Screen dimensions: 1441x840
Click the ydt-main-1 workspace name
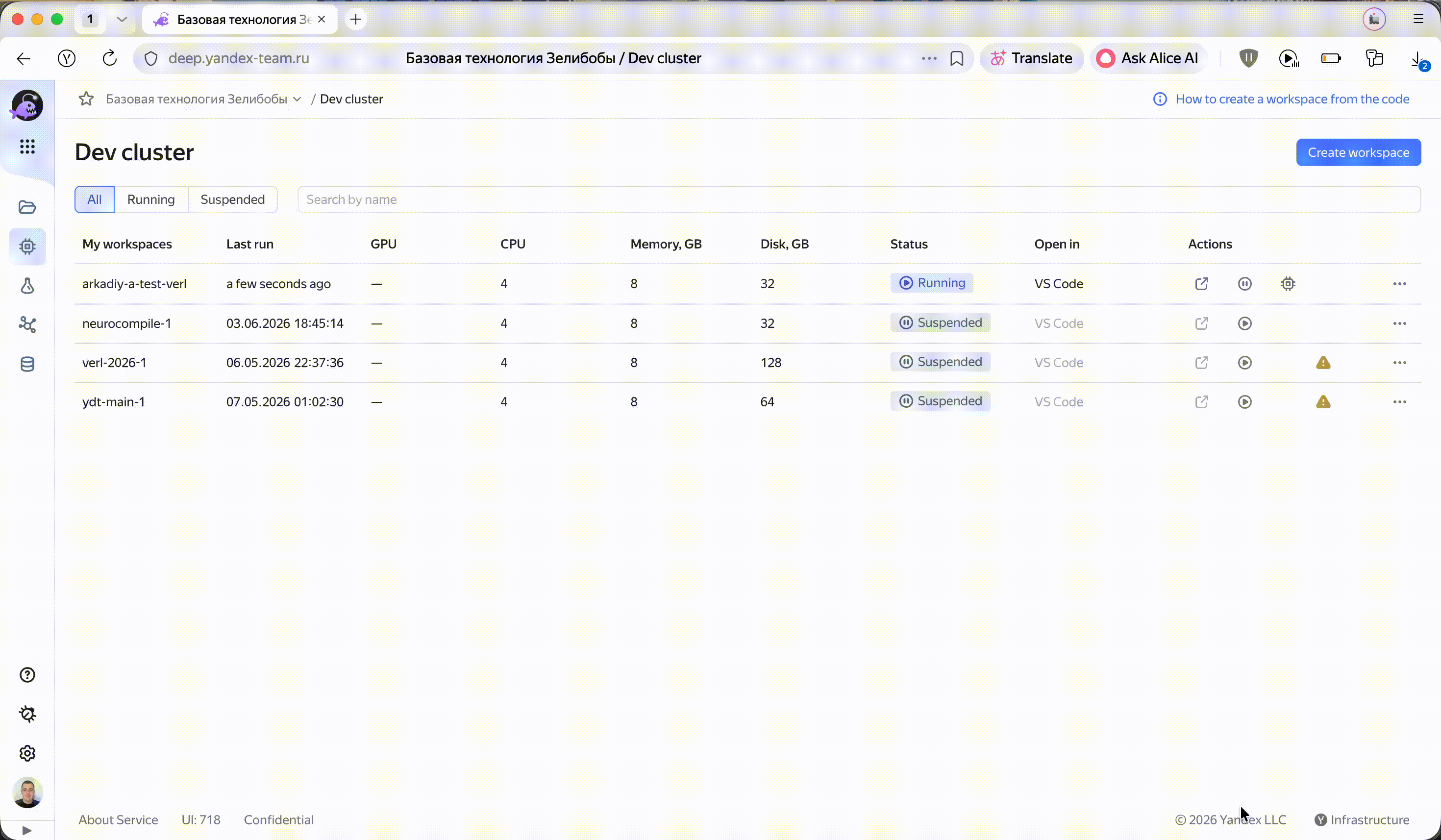coord(114,402)
